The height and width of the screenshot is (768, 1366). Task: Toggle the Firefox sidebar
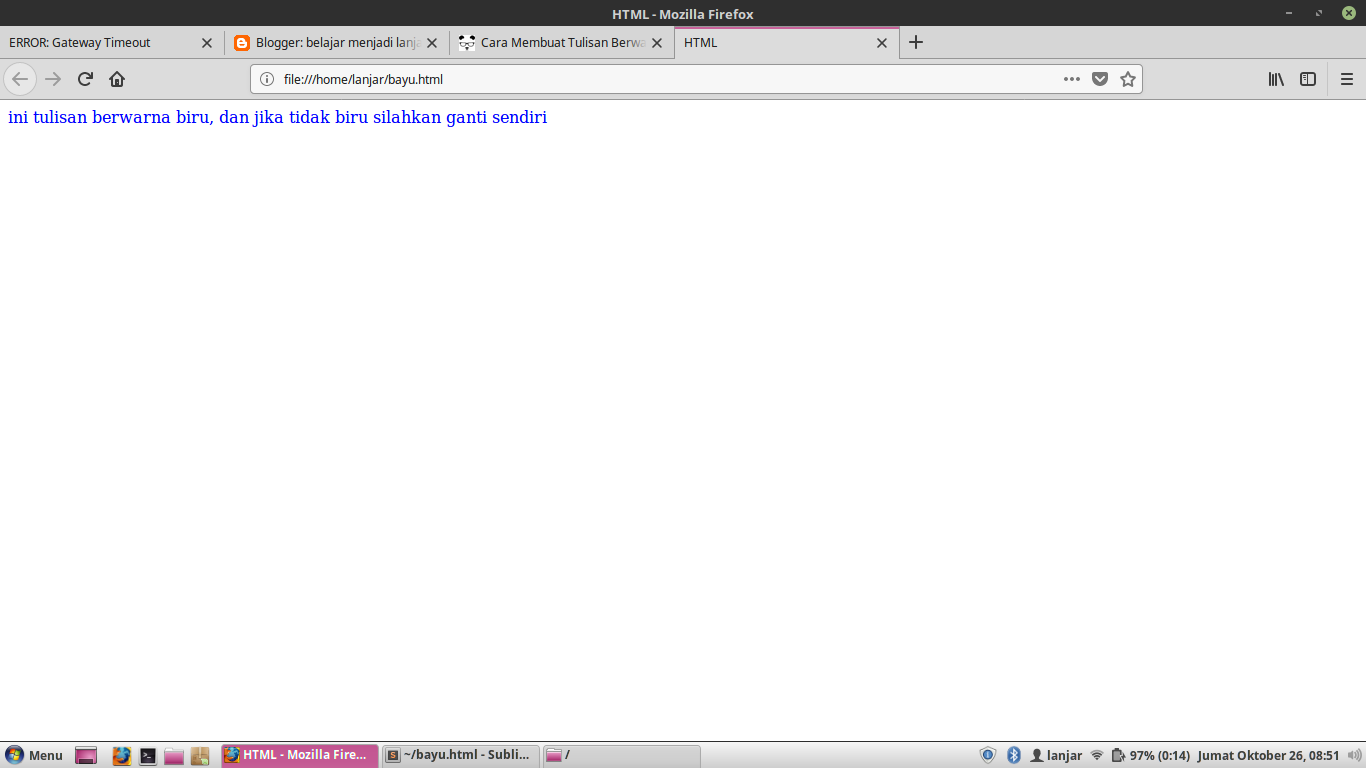coord(1308,79)
